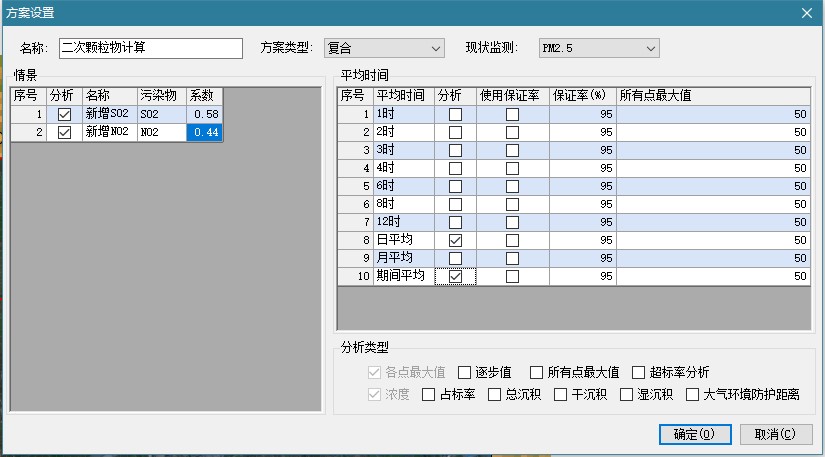Enable the 逐步值 checkbox
The width and height of the screenshot is (825, 457).
[x=464, y=372]
